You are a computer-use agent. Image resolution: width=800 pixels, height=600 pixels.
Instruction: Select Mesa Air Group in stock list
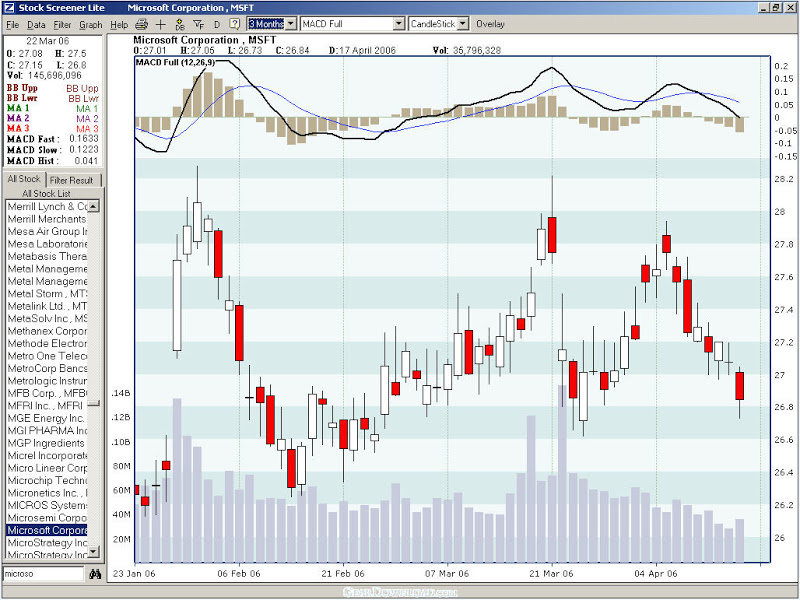[x=47, y=232]
